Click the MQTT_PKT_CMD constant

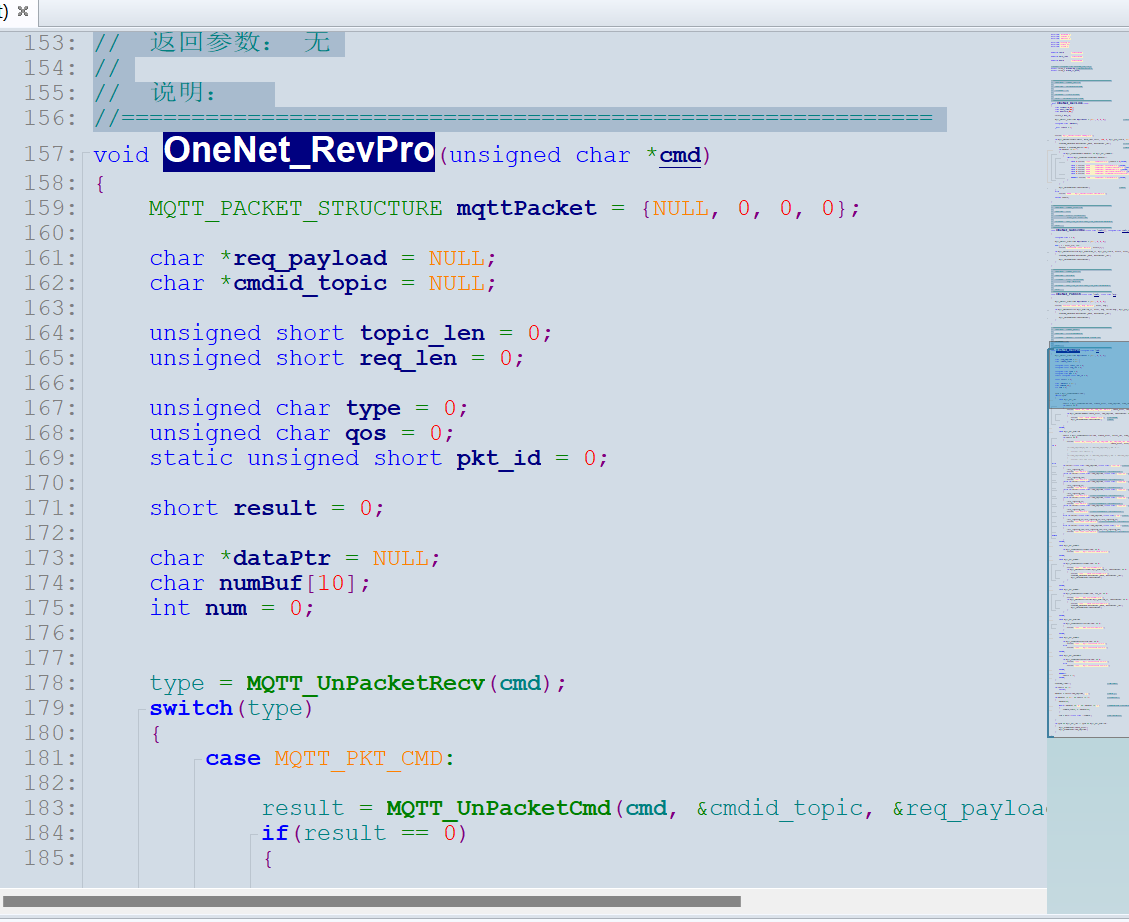[x=359, y=759]
